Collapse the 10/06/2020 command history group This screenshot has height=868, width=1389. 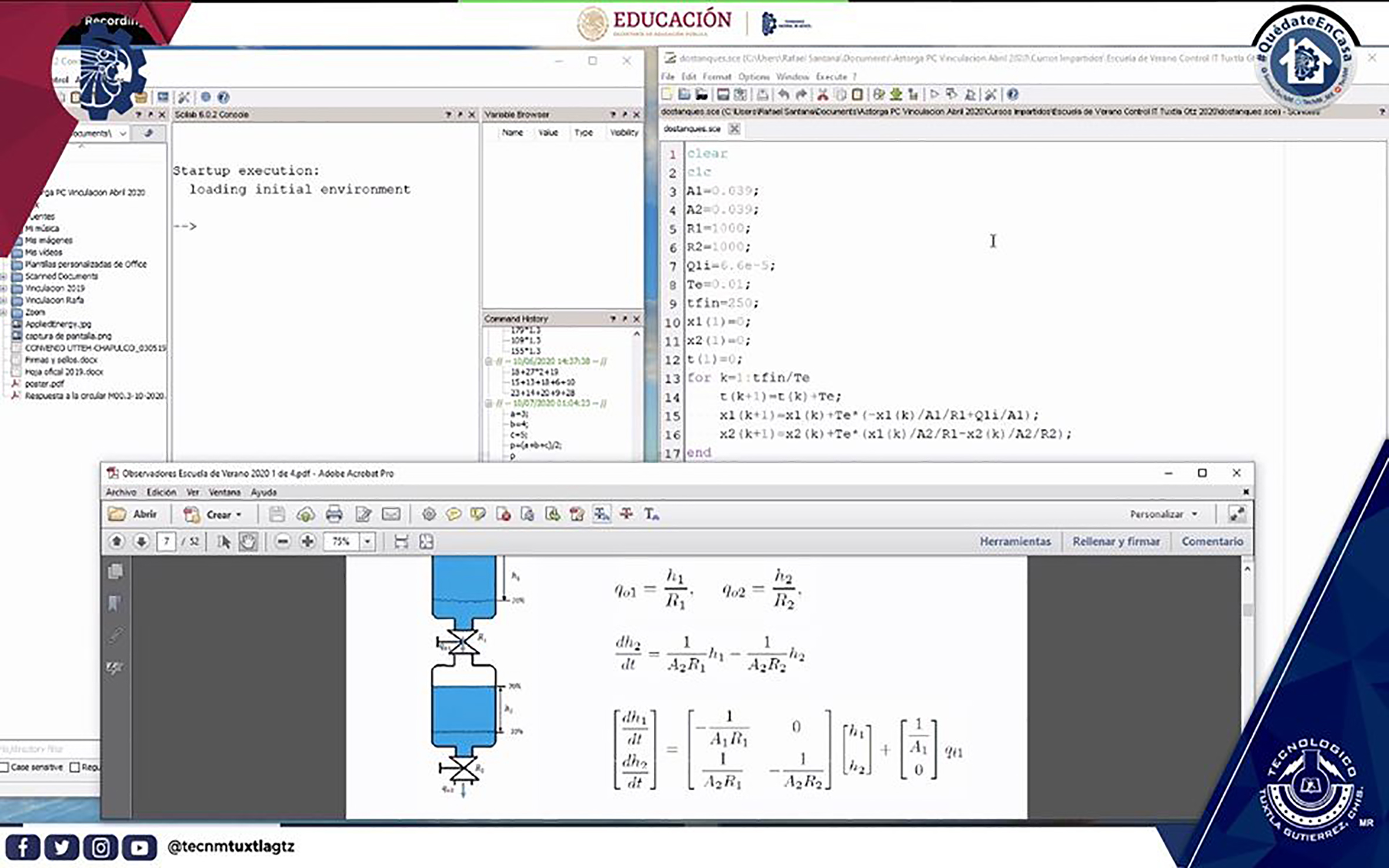(488, 361)
